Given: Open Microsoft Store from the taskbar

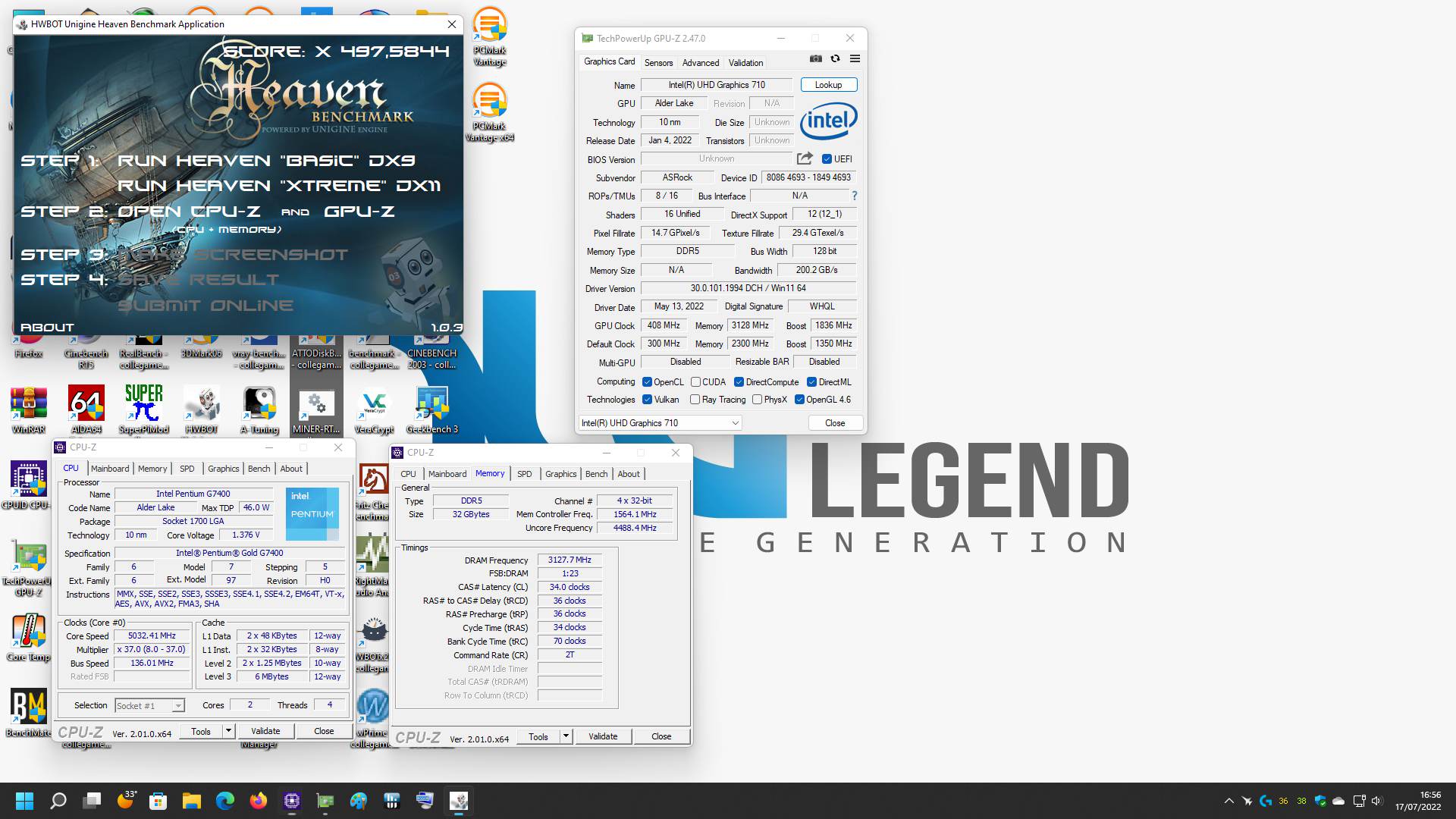Looking at the screenshot, I should coord(158,801).
